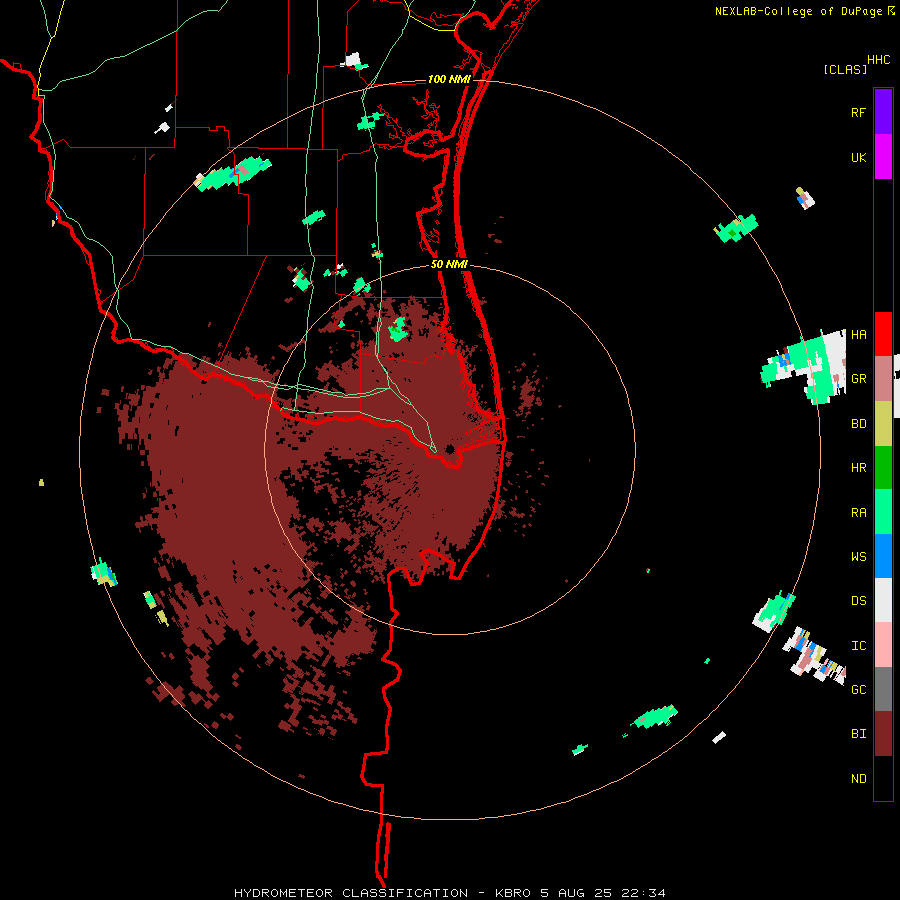The width and height of the screenshot is (900, 900).
Task: Click the "HHC" product label
Action: (878, 60)
